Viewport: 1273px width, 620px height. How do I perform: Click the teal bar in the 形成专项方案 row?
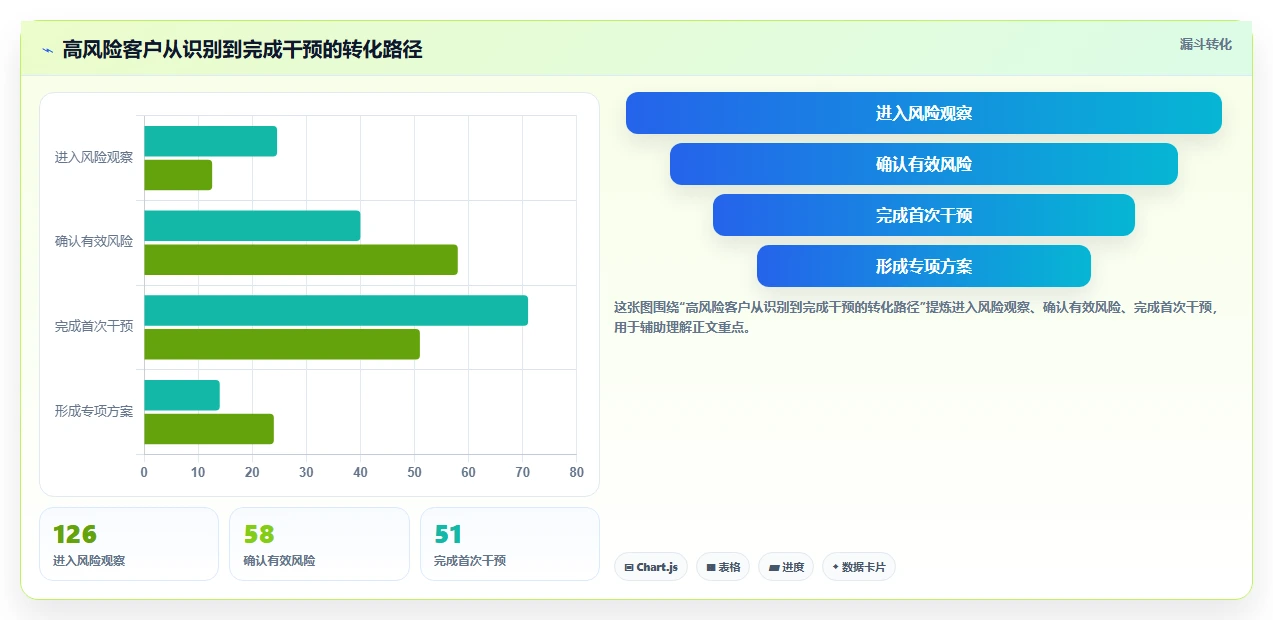(x=182, y=395)
